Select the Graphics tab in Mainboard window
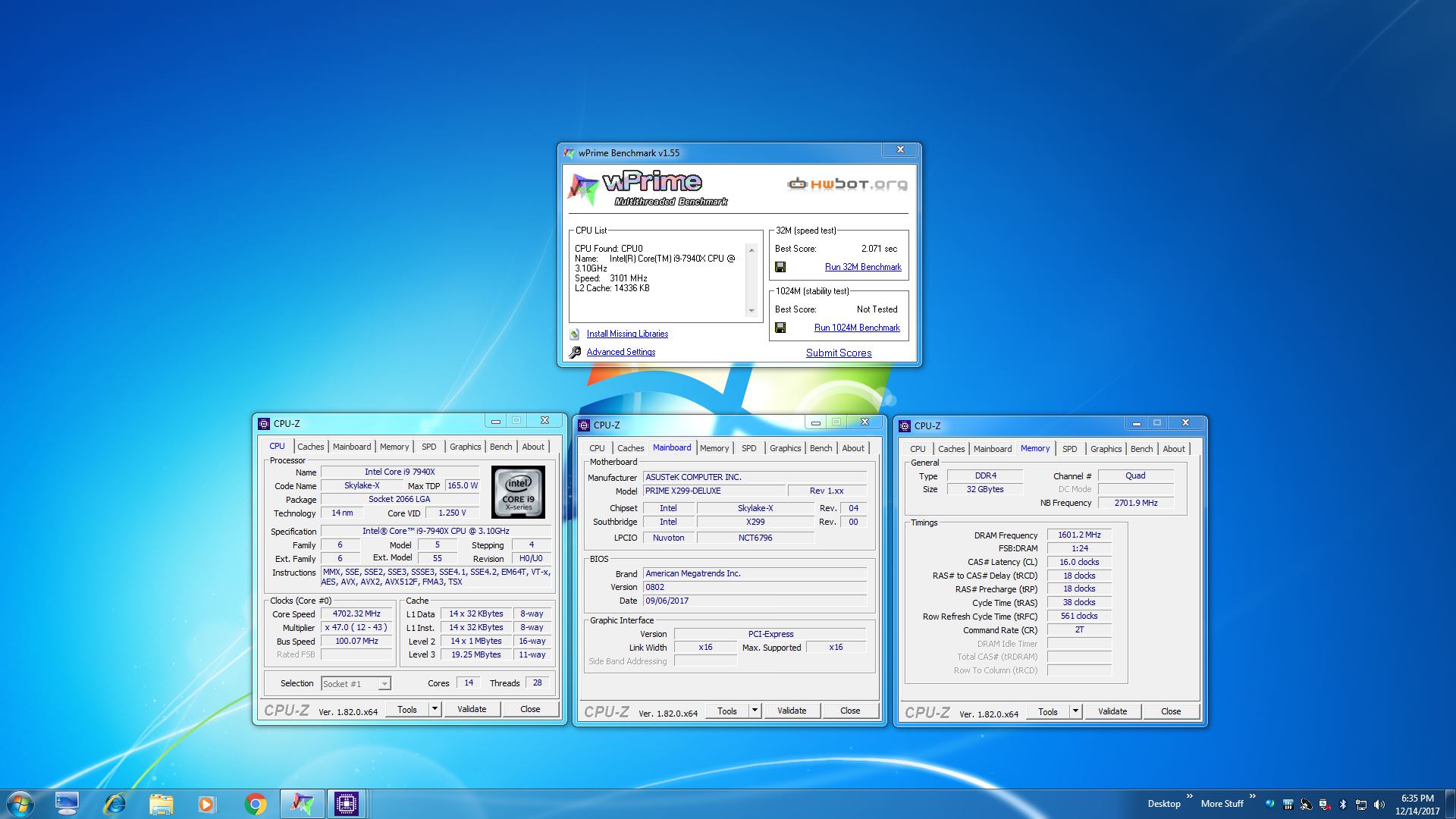Image resolution: width=1456 pixels, height=819 pixels. pos(785,448)
